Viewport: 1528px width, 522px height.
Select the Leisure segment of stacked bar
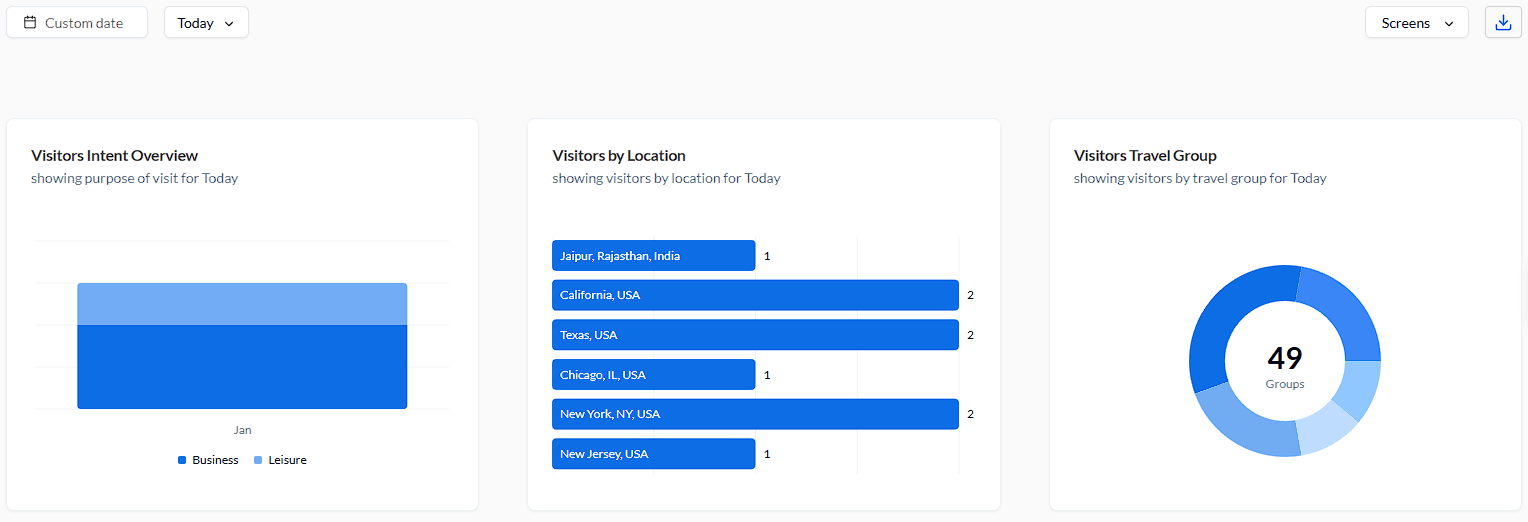pyautogui.click(x=242, y=304)
